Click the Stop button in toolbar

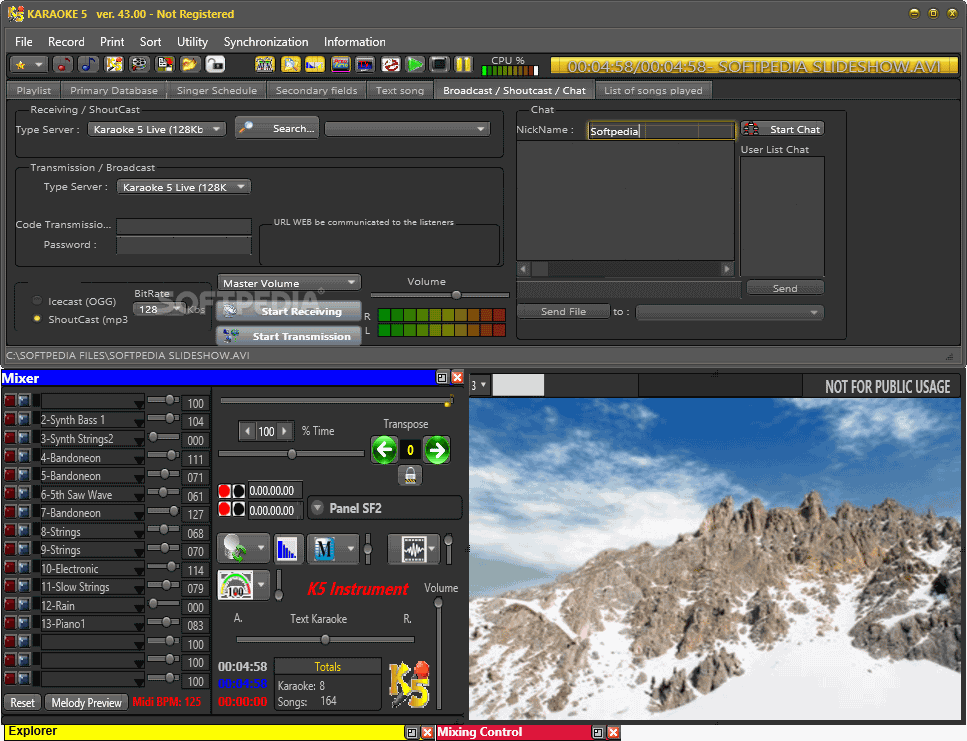(439, 64)
